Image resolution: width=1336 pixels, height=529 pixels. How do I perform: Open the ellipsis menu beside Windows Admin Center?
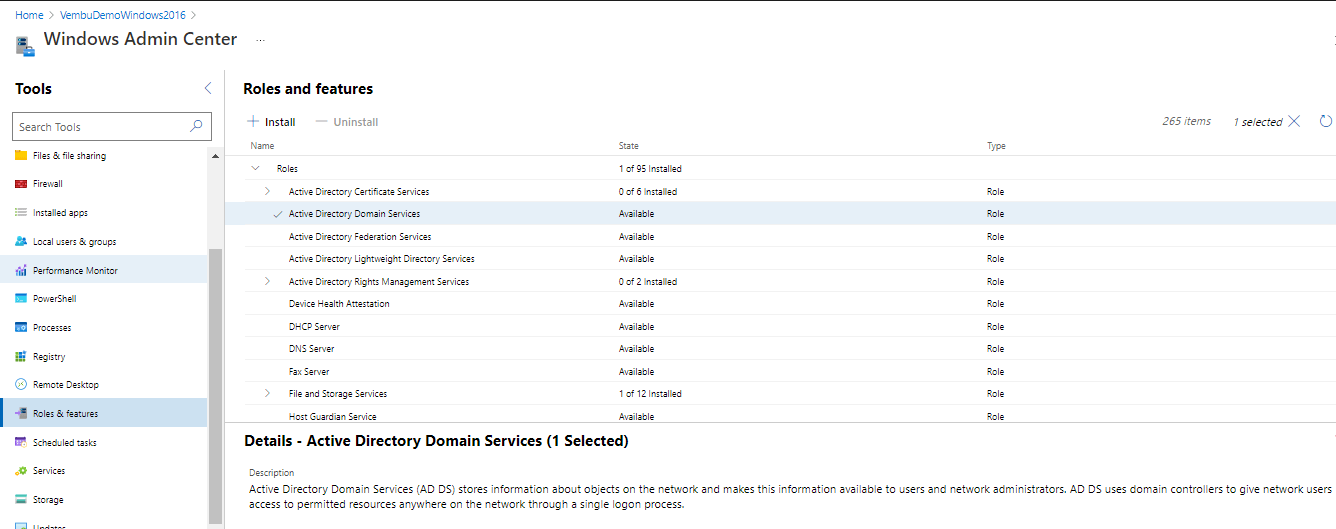[x=261, y=41]
